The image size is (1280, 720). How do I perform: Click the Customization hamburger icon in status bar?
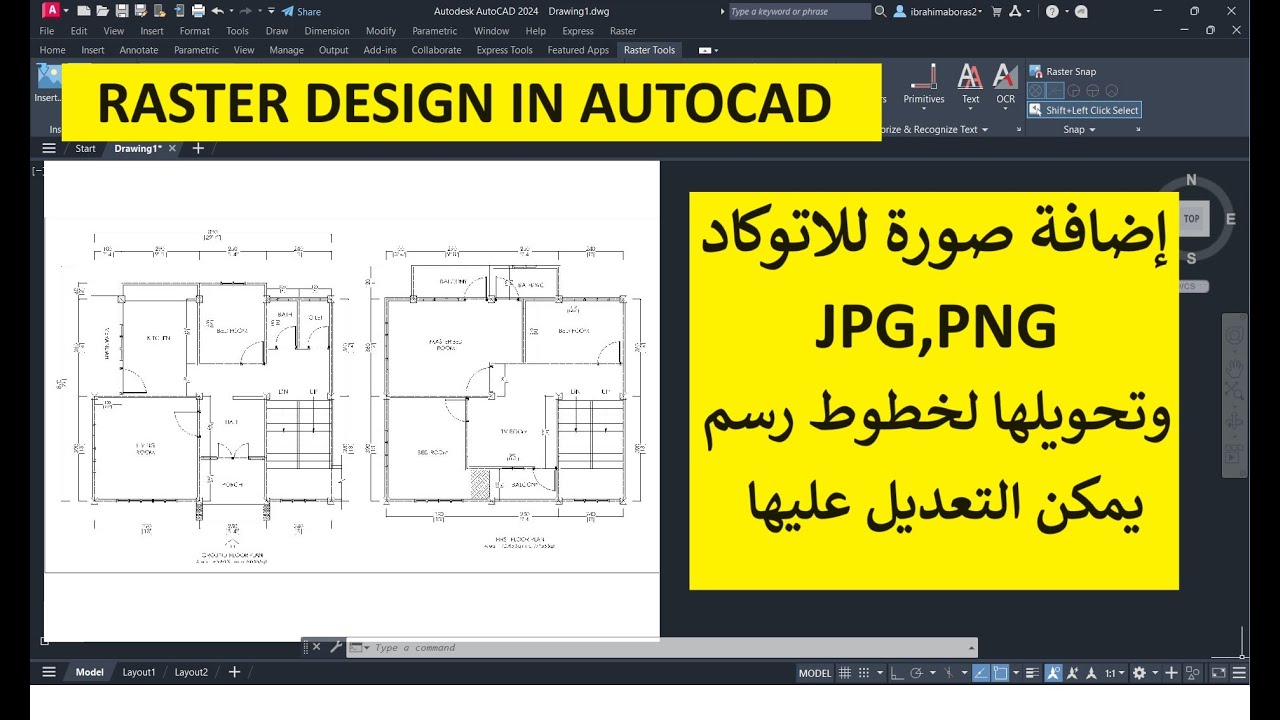point(1238,673)
